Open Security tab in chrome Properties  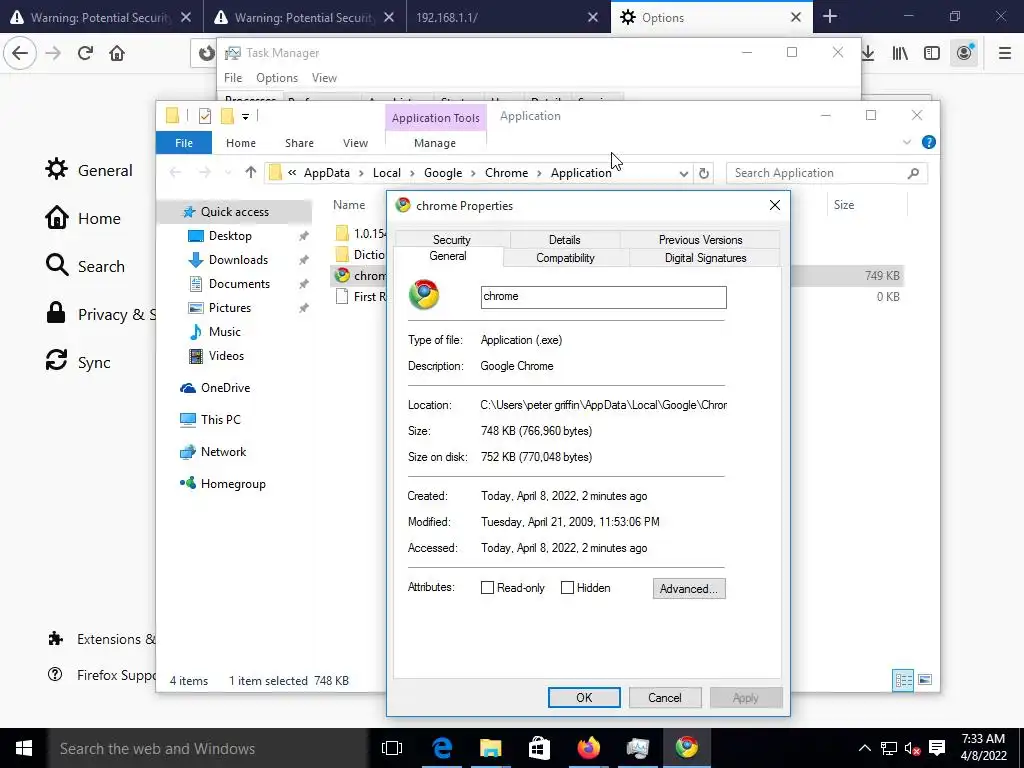click(x=451, y=240)
